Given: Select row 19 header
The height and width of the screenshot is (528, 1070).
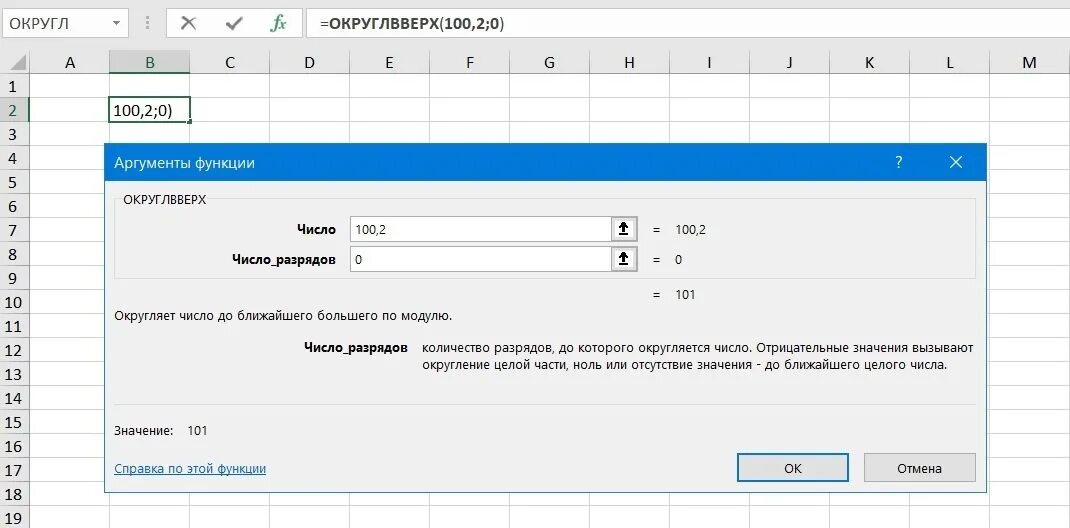Looking at the screenshot, I should [14, 517].
